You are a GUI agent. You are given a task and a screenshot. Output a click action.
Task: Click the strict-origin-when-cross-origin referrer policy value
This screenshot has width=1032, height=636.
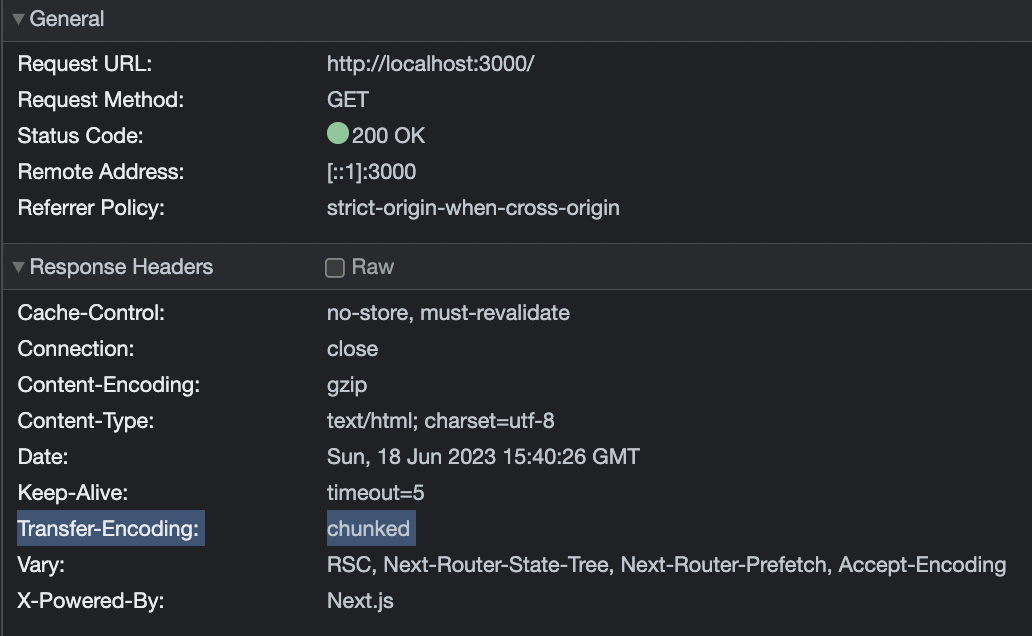coord(473,208)
